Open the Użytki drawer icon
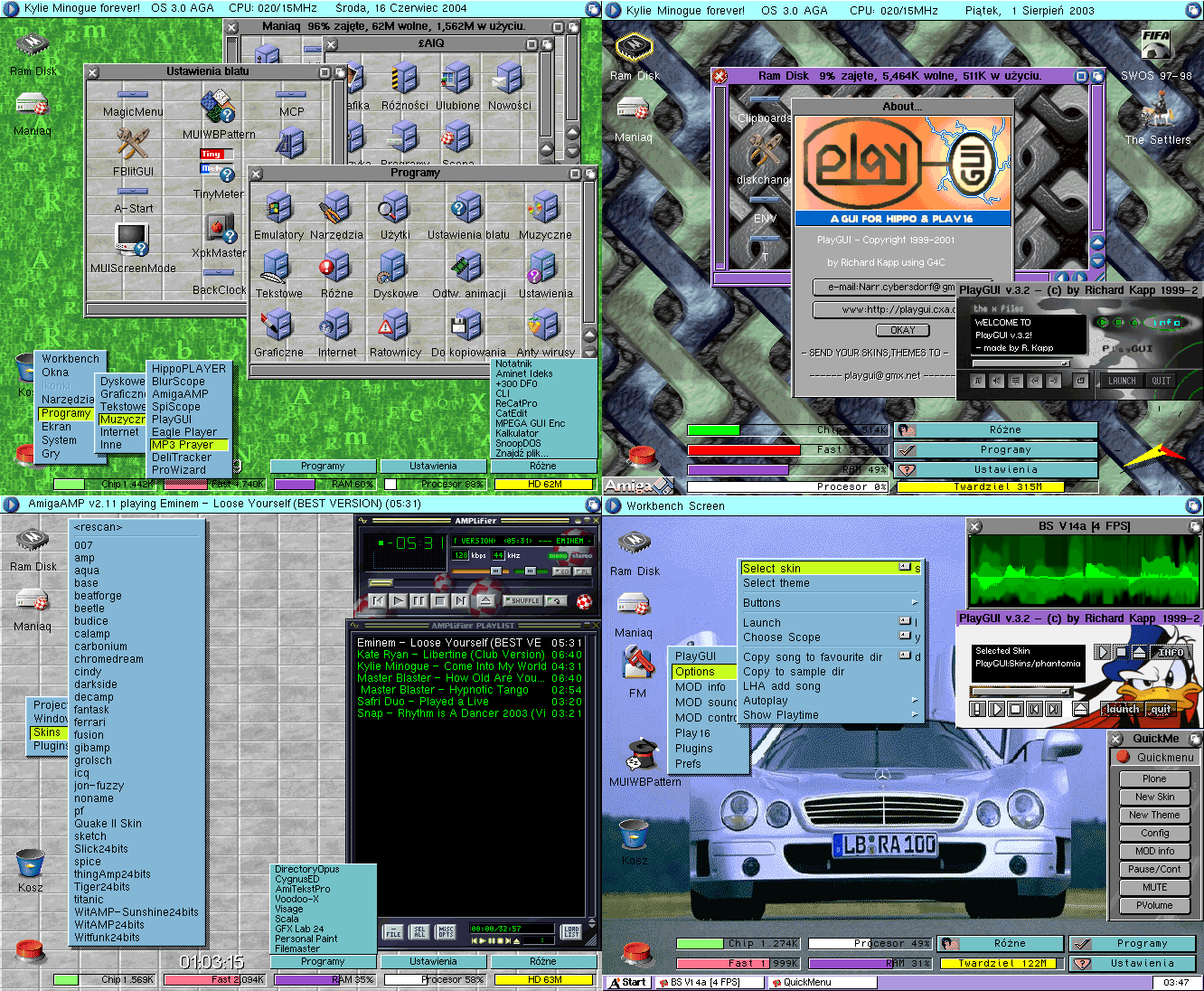The width and height of the screenshot is (1204, 991). tap(394, 215)
